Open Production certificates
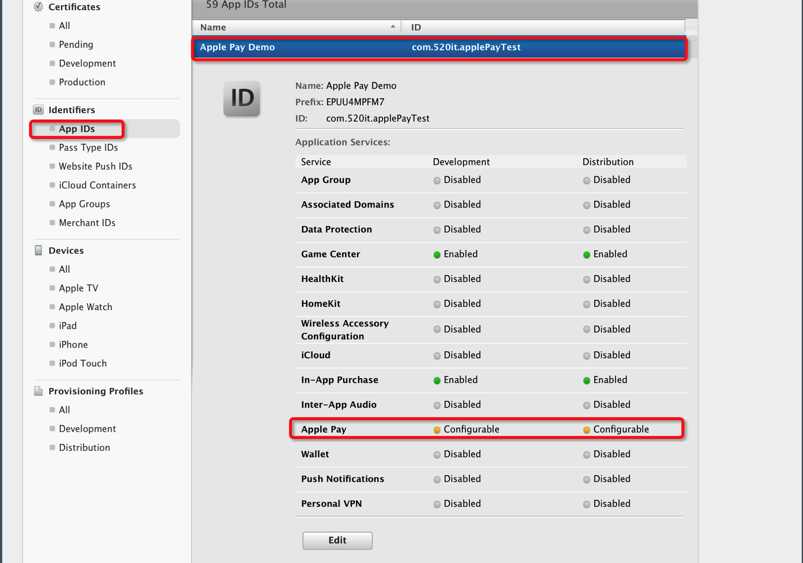This screenshot has width=803, height=563. pos(82,82)
